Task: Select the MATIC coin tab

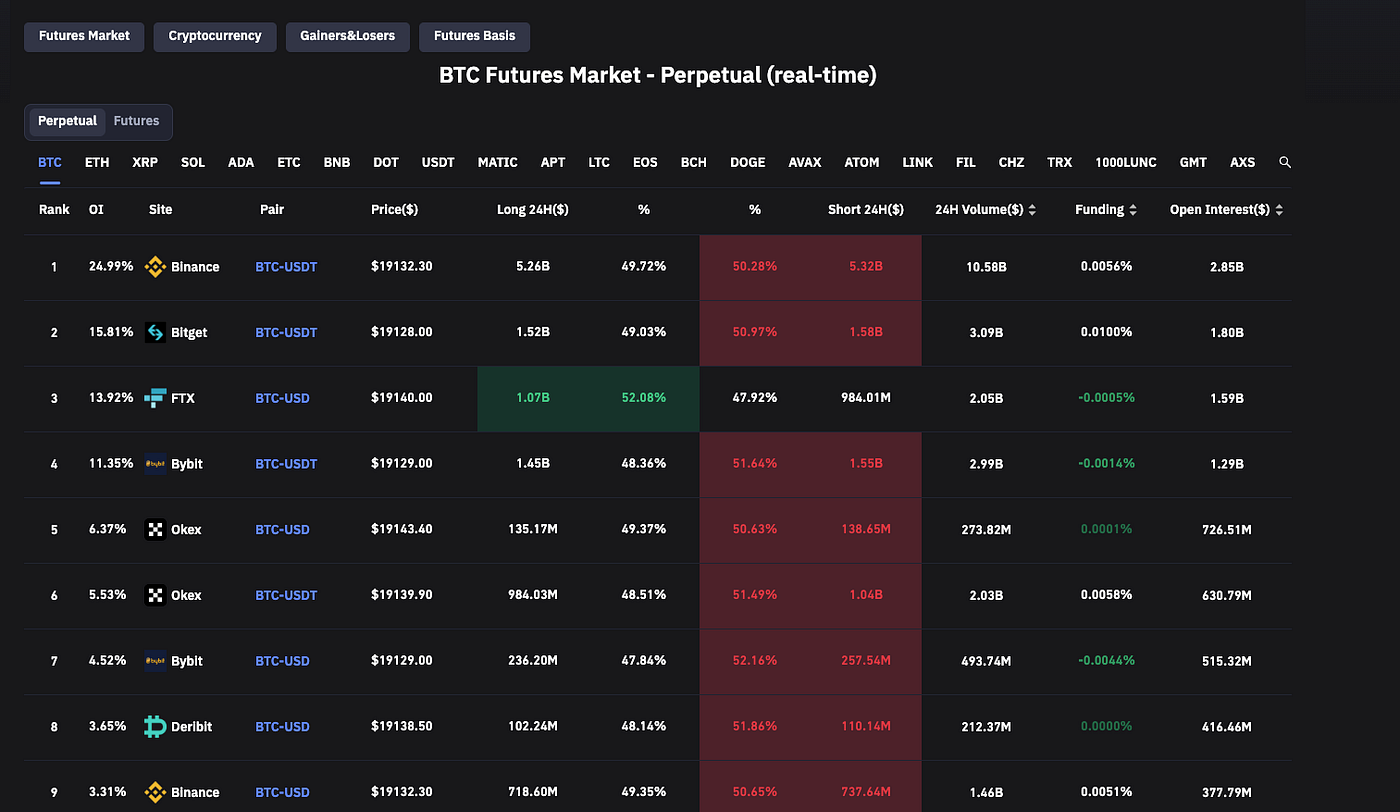Action: tap(498, 162)
